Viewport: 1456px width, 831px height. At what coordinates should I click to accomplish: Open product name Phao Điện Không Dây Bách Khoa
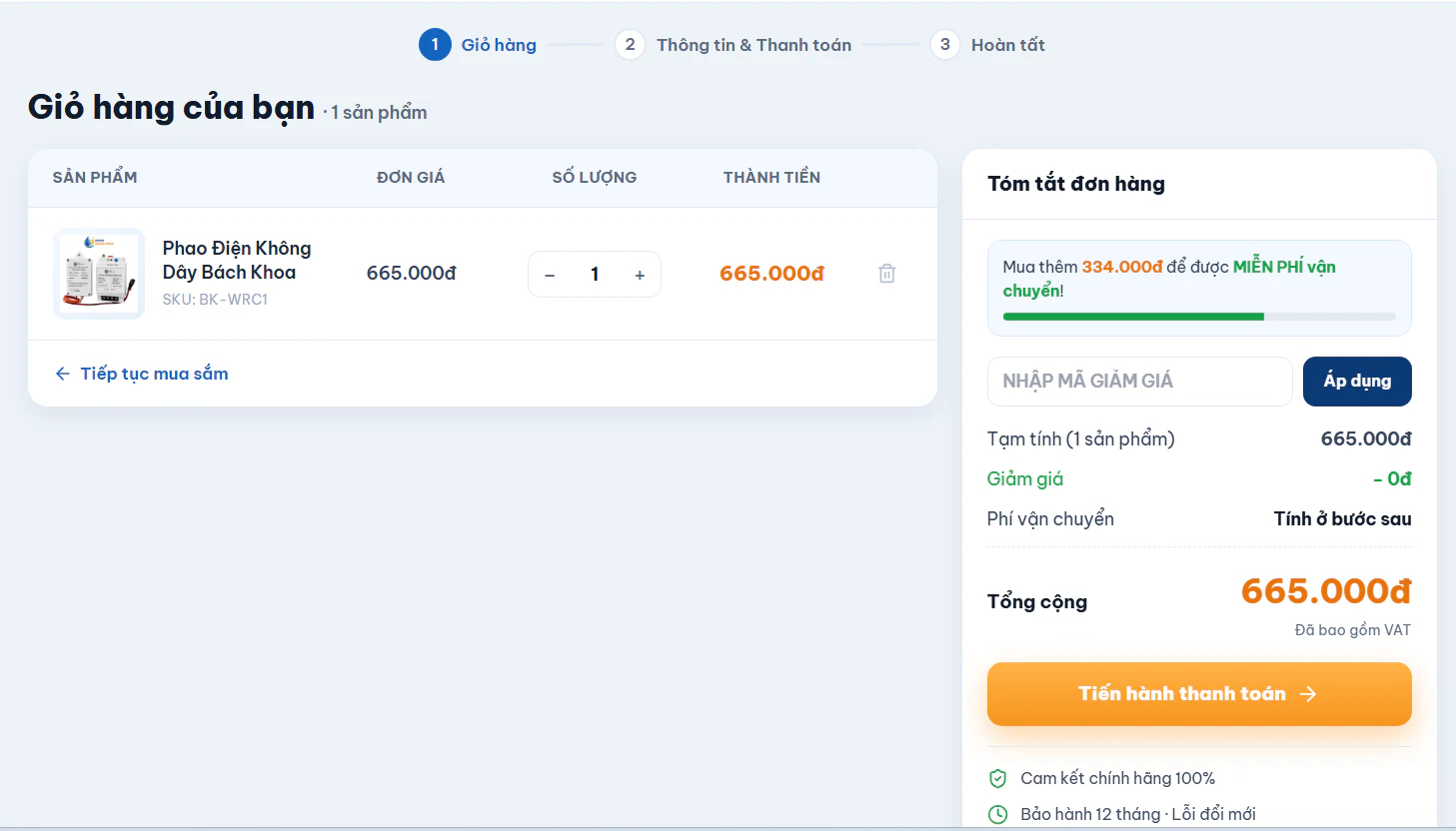237,260
